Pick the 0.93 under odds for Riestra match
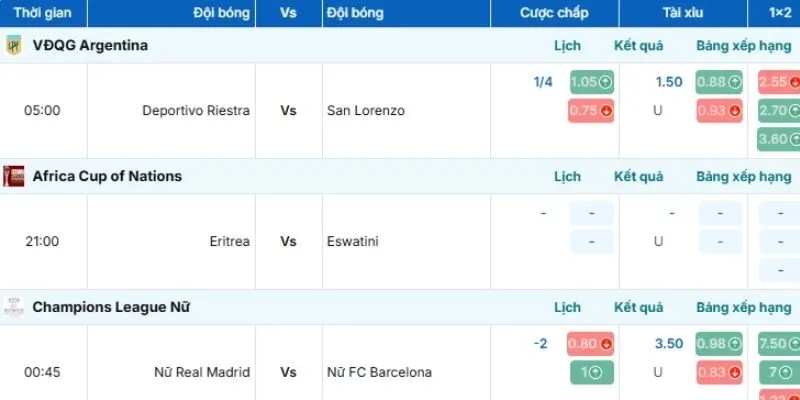This screenshot has height=400, width=800. click(719, 111)
